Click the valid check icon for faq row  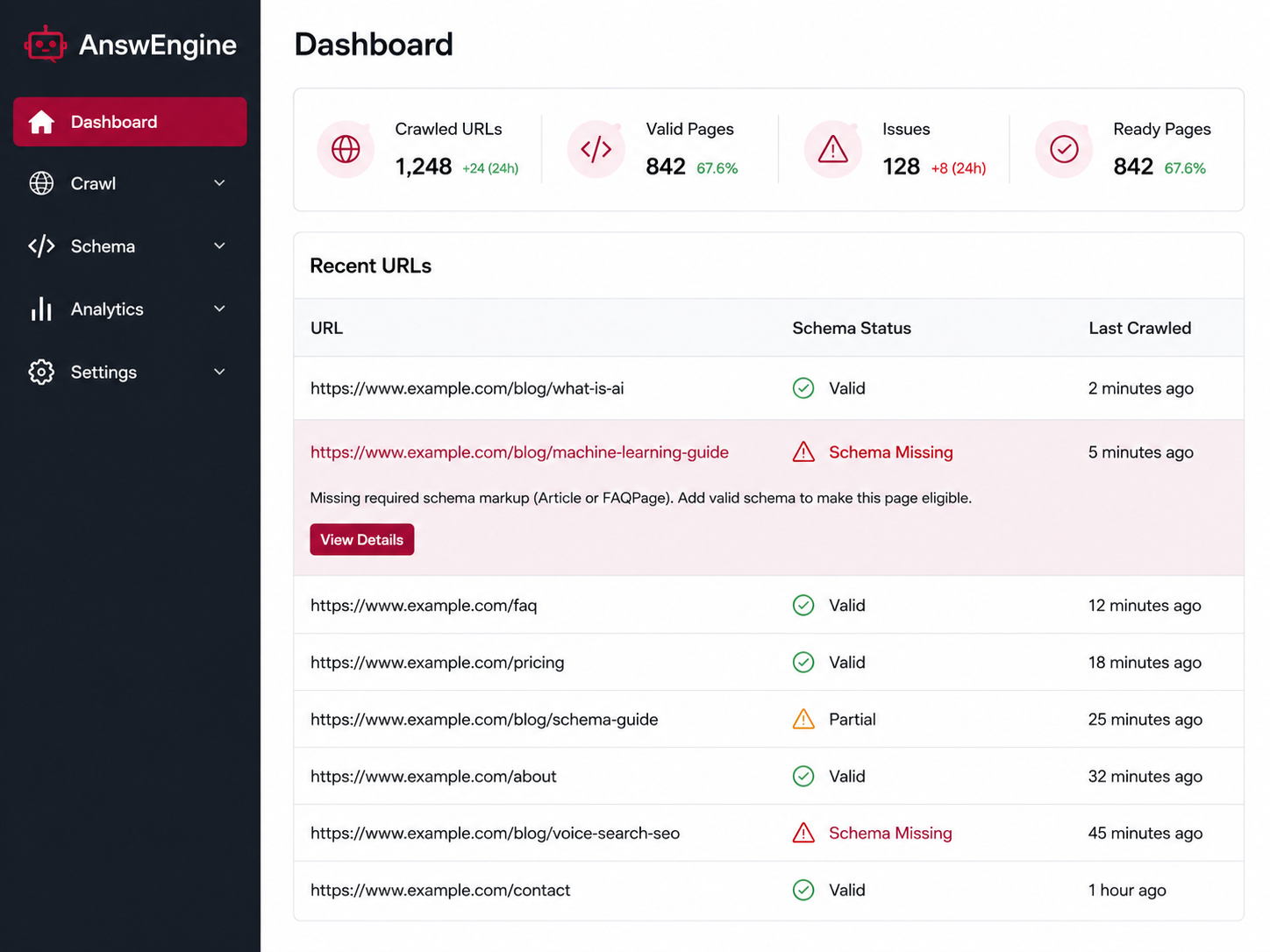803,606
